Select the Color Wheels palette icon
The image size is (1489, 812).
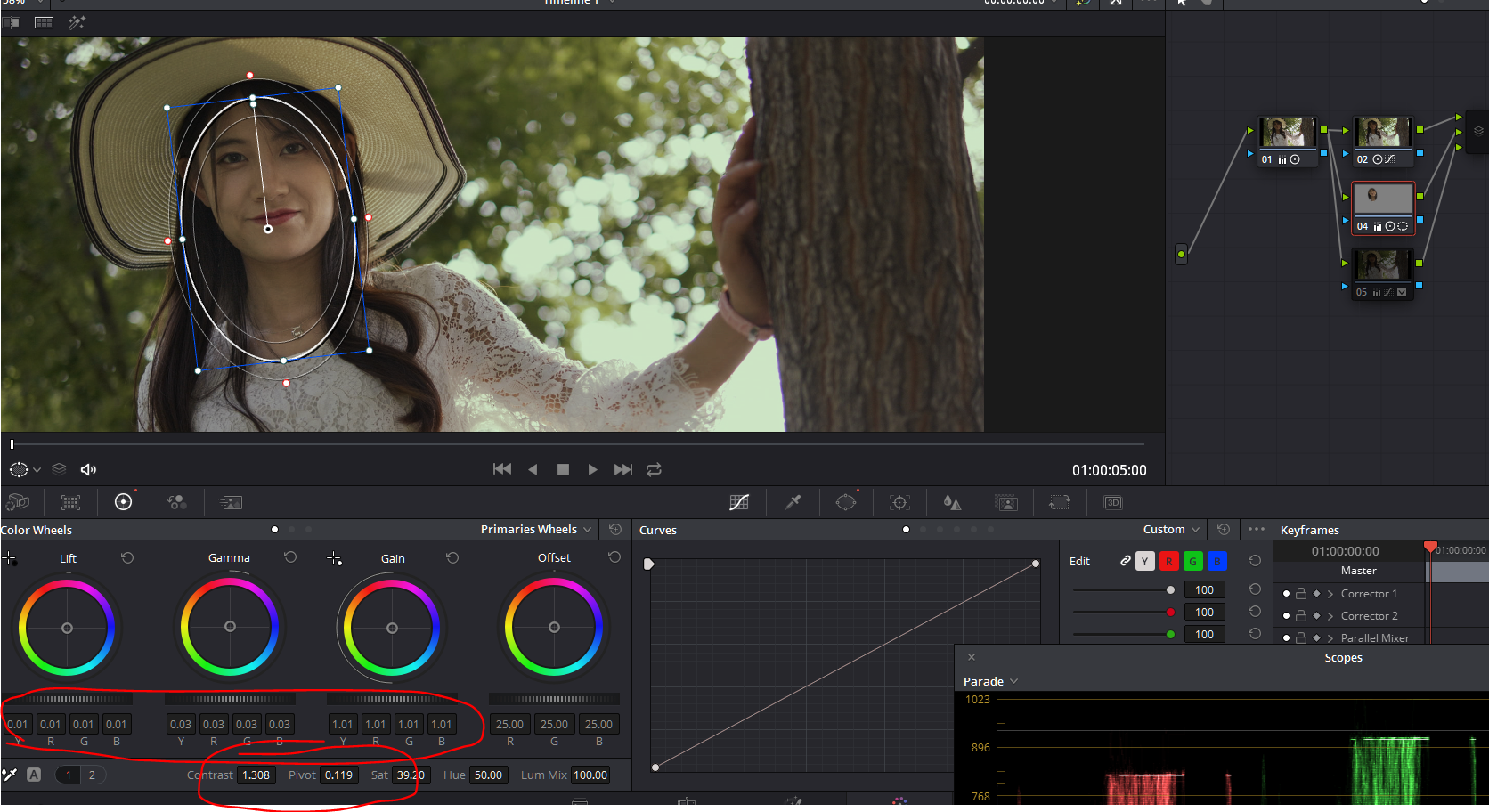(124, 502)
